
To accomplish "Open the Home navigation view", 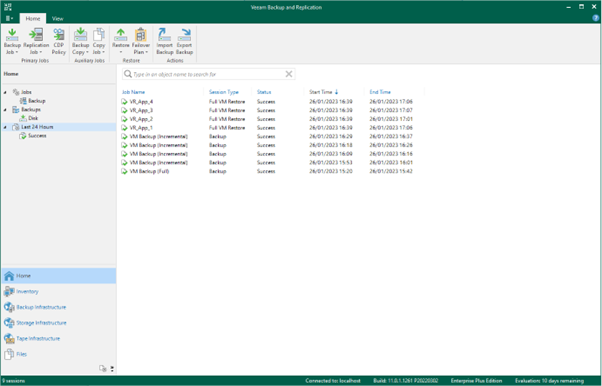I will coord(59,276).
